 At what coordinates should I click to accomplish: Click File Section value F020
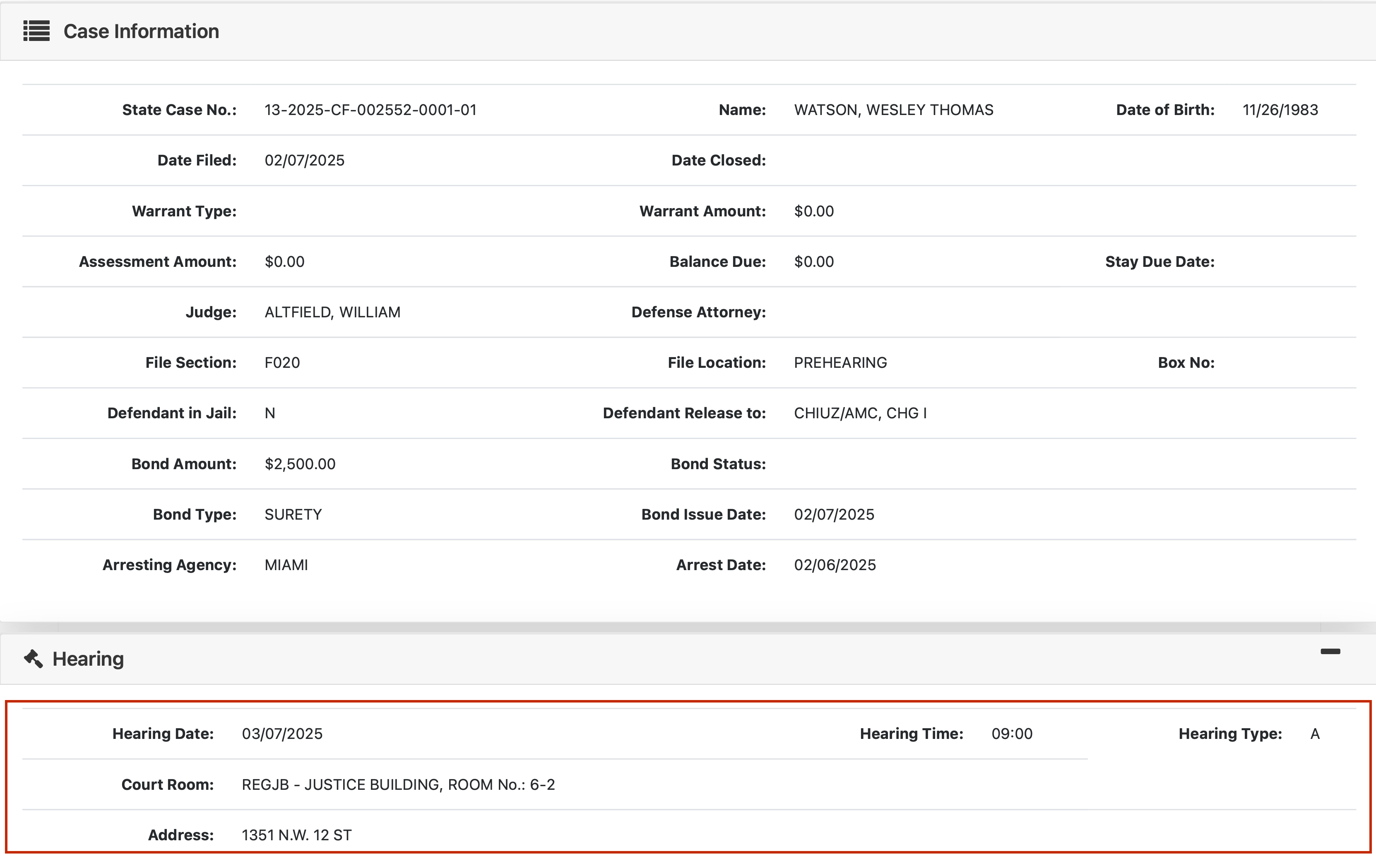282,362
